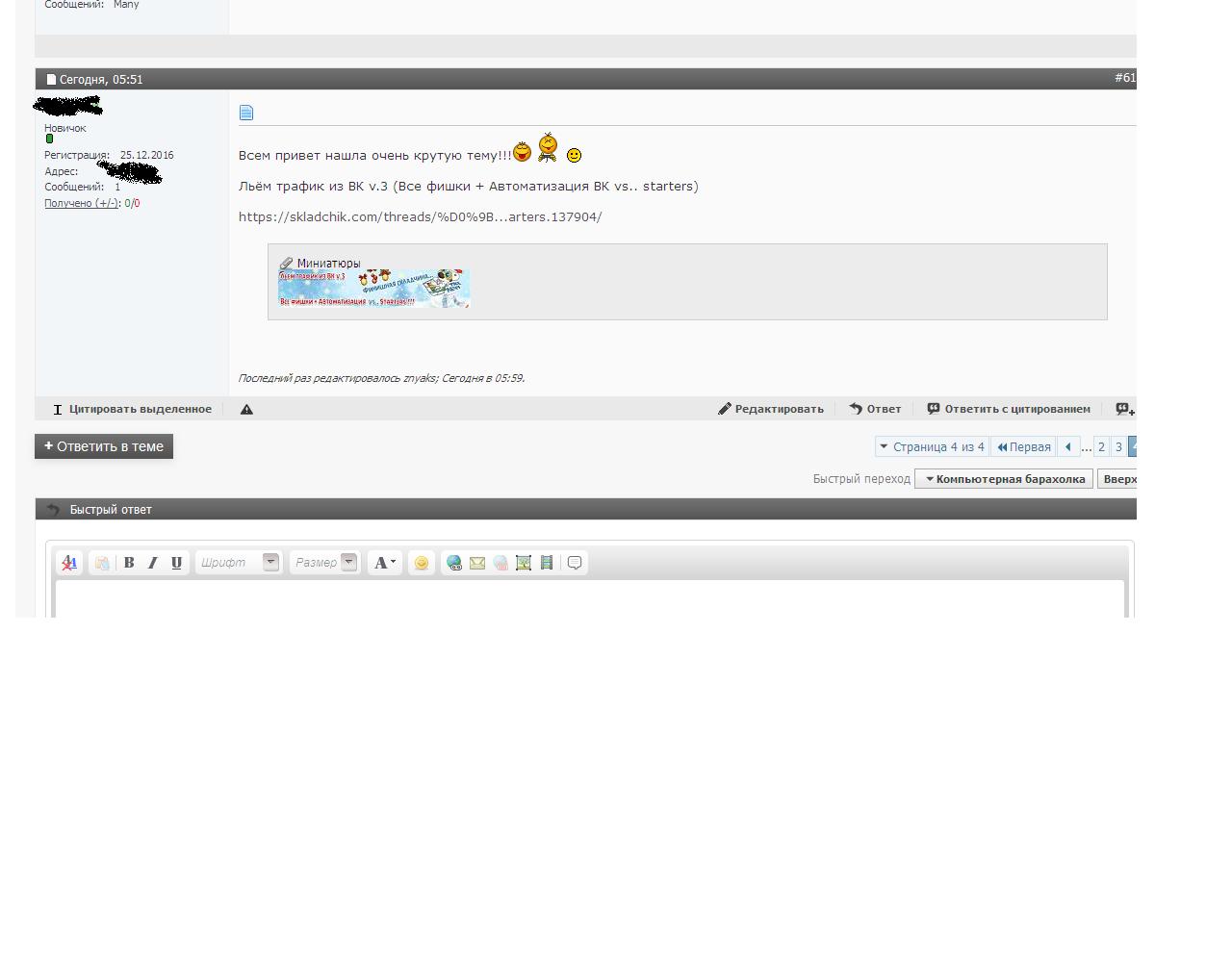Click inside the quick reply text area
The width and height of the screenshot is (1232, 962).
click(x=590, y=598)
